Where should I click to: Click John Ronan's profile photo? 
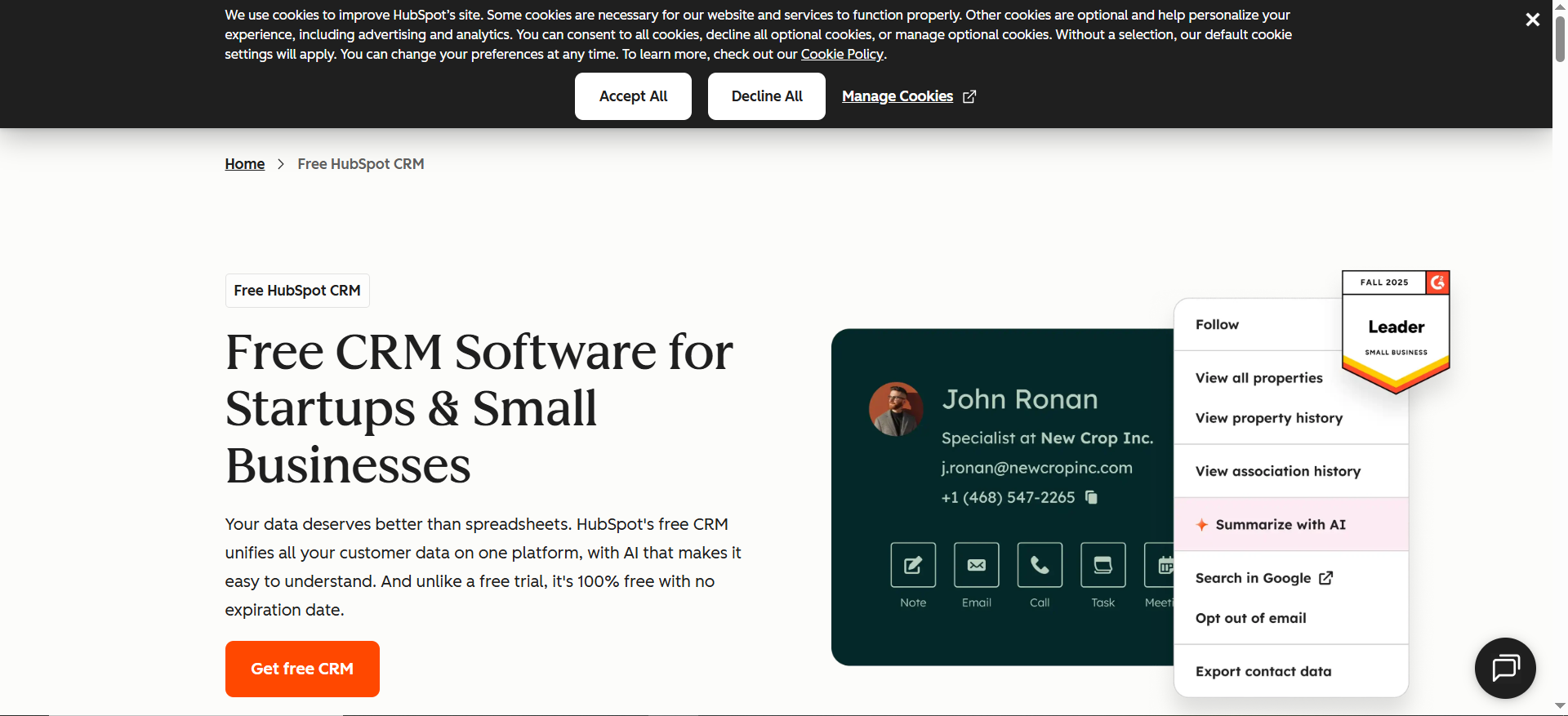pos(896,409)
